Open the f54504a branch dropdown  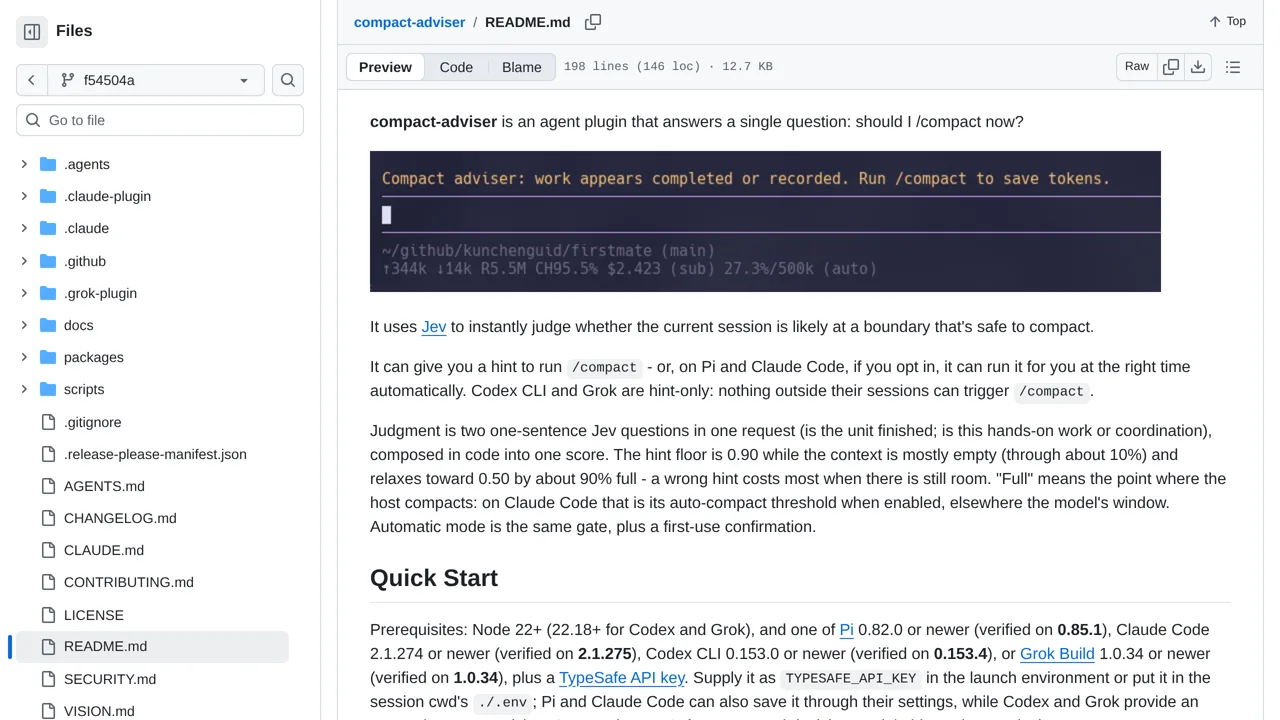click(155, 80)
